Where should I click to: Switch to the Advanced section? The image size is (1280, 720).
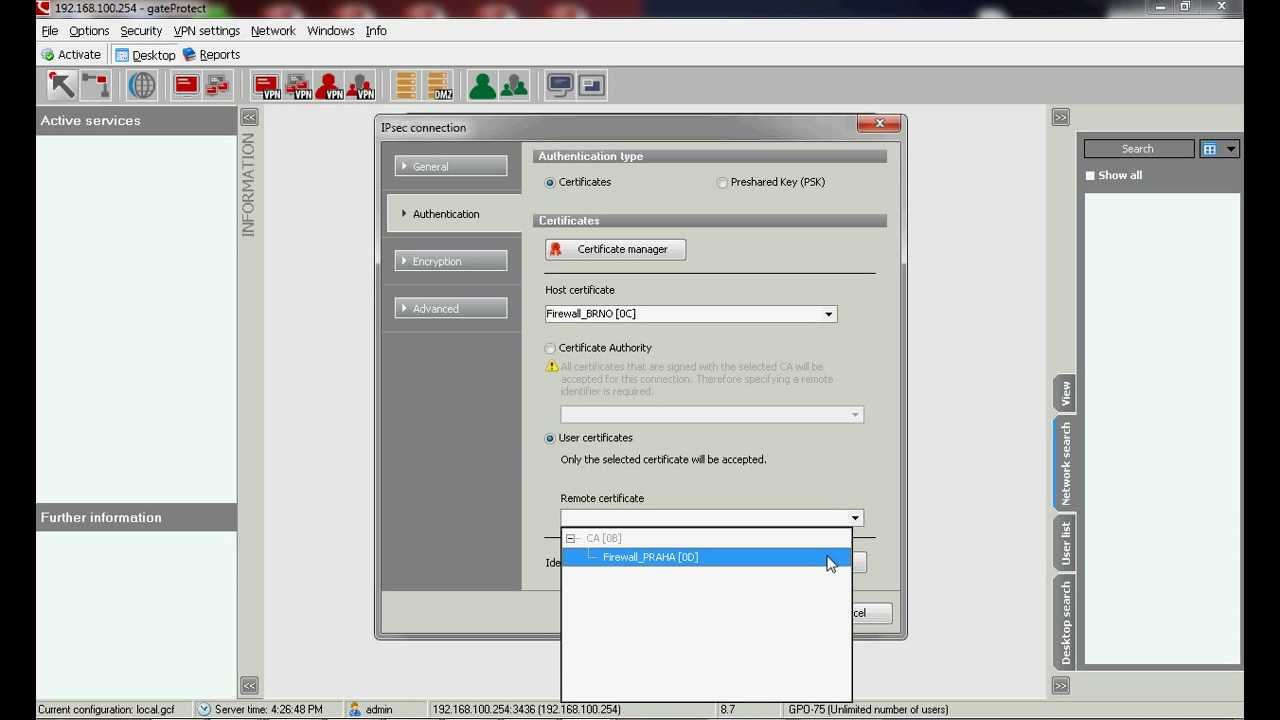pos(451,308)
